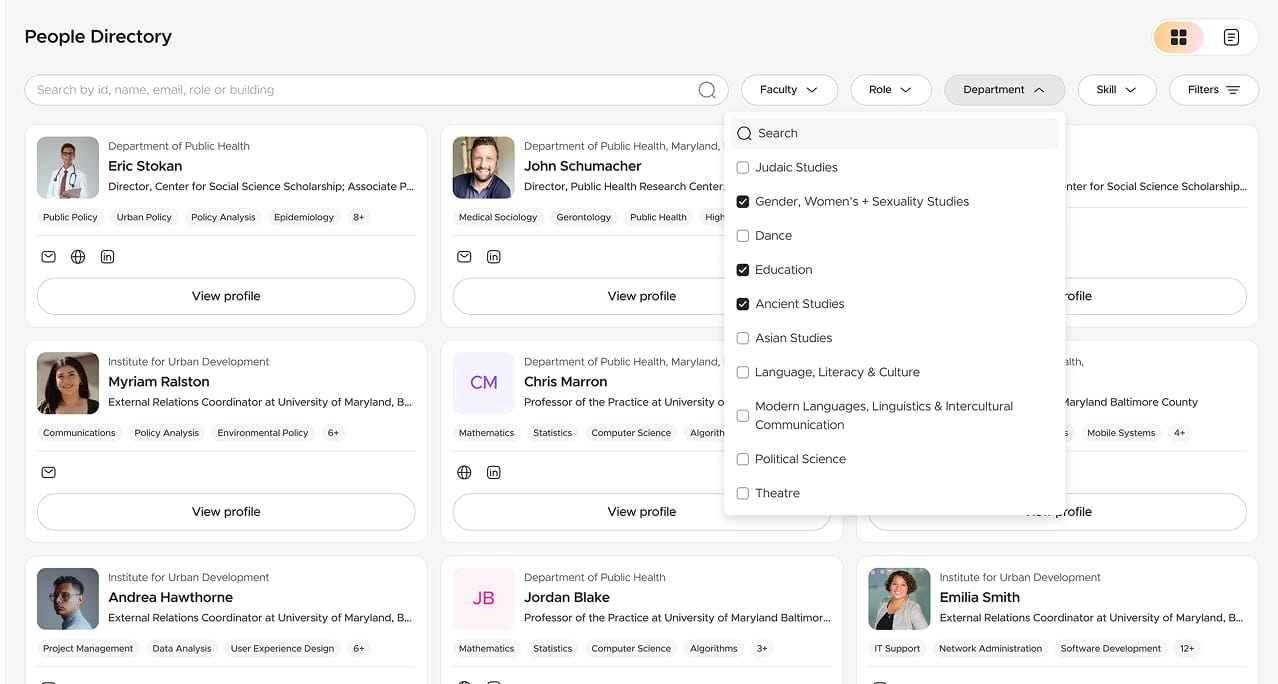
Task: Collapse the Department dropdown
Action: (x=1004, y=90)
